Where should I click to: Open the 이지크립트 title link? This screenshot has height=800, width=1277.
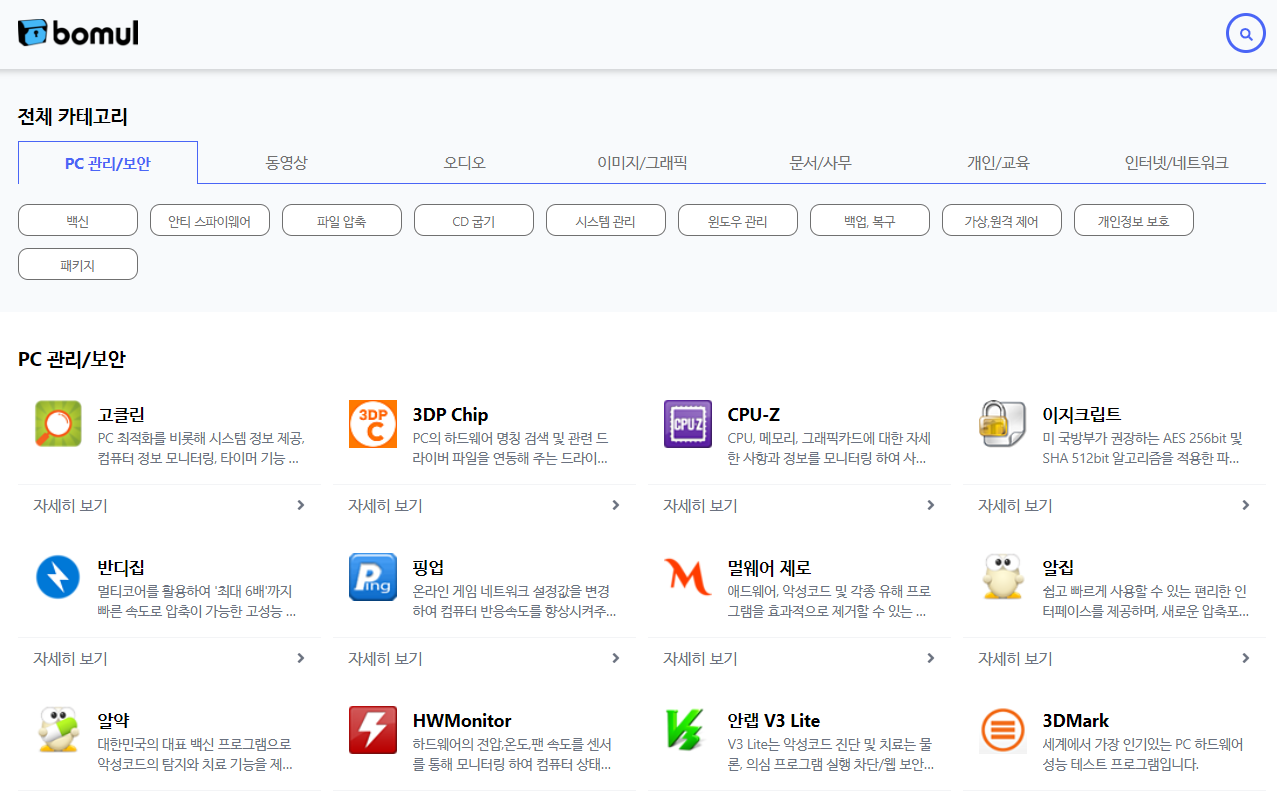click(1082, 414)
